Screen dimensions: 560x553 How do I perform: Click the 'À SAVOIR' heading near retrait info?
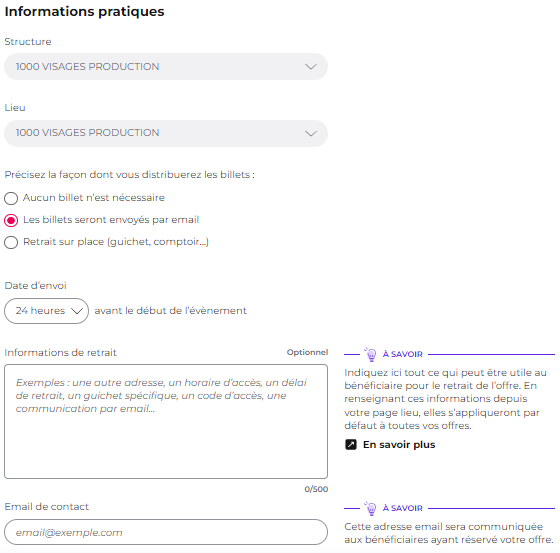[x=402, y=354]
